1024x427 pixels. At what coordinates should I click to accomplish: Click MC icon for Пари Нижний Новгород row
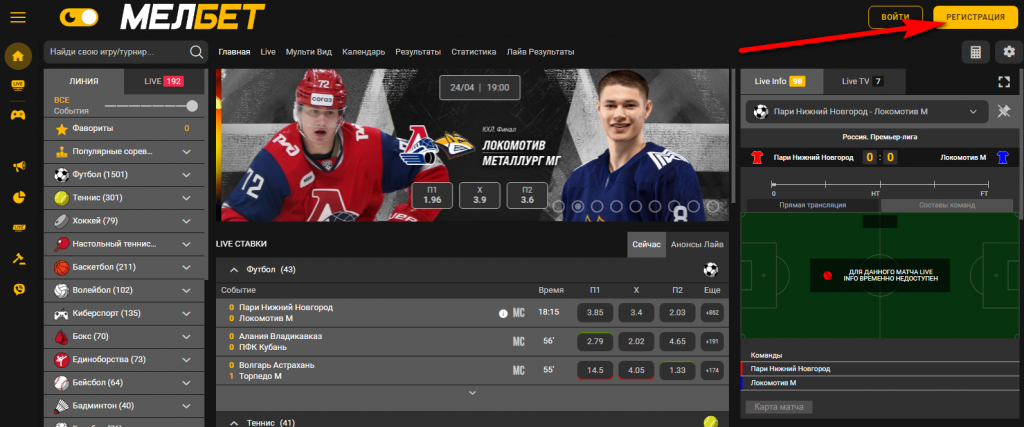[519, 313]
